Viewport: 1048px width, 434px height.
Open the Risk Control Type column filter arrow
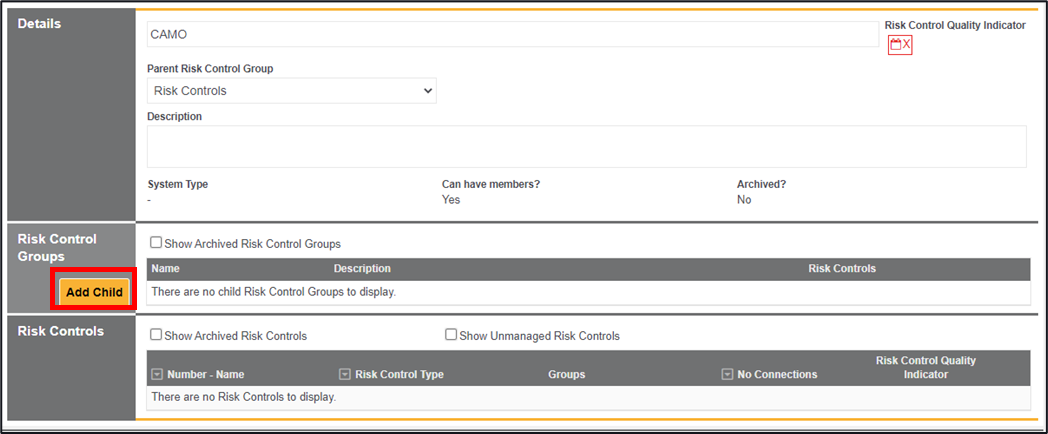[x=345, y=375]
